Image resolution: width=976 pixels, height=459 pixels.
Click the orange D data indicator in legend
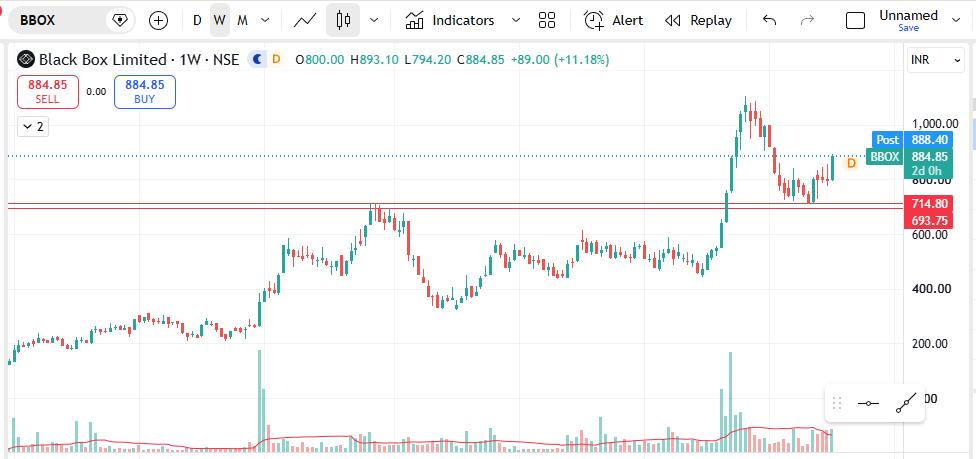click(x=276, y=59)
